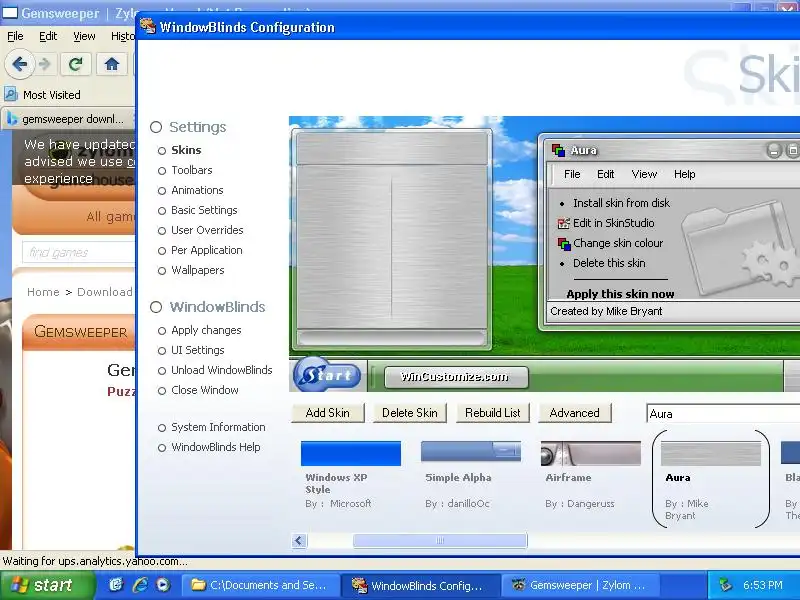The width and height of the screenshot is (800, 600).
Task: Click the Rebuild List button
Action: [x=493, y=413]
